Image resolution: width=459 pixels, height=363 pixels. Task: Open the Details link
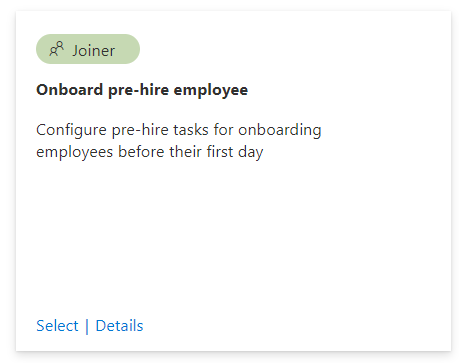(119, 326)
